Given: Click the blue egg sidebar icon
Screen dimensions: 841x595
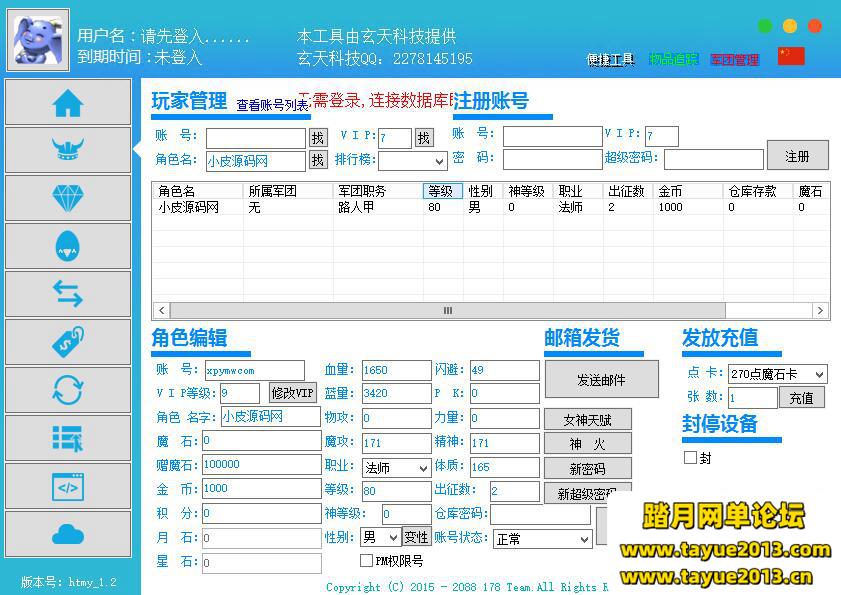Looking at the screenshot, I should click(68, 246).
